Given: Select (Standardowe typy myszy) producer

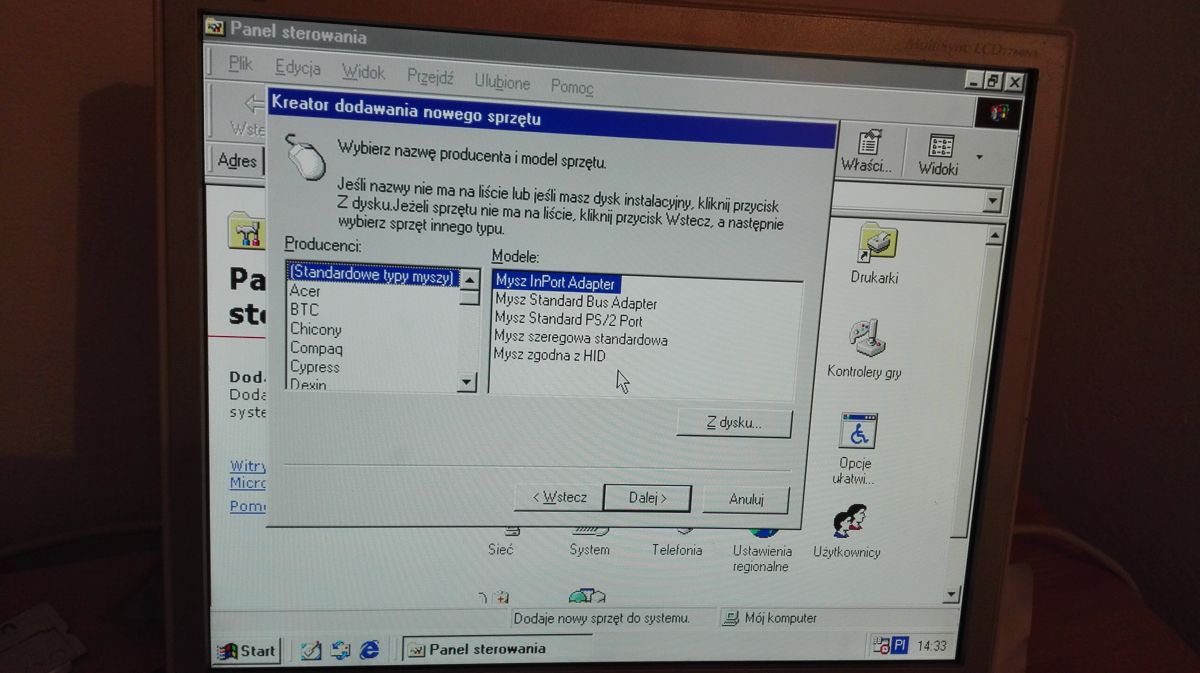Looking at the screenshot, I should tap(371, 274).
